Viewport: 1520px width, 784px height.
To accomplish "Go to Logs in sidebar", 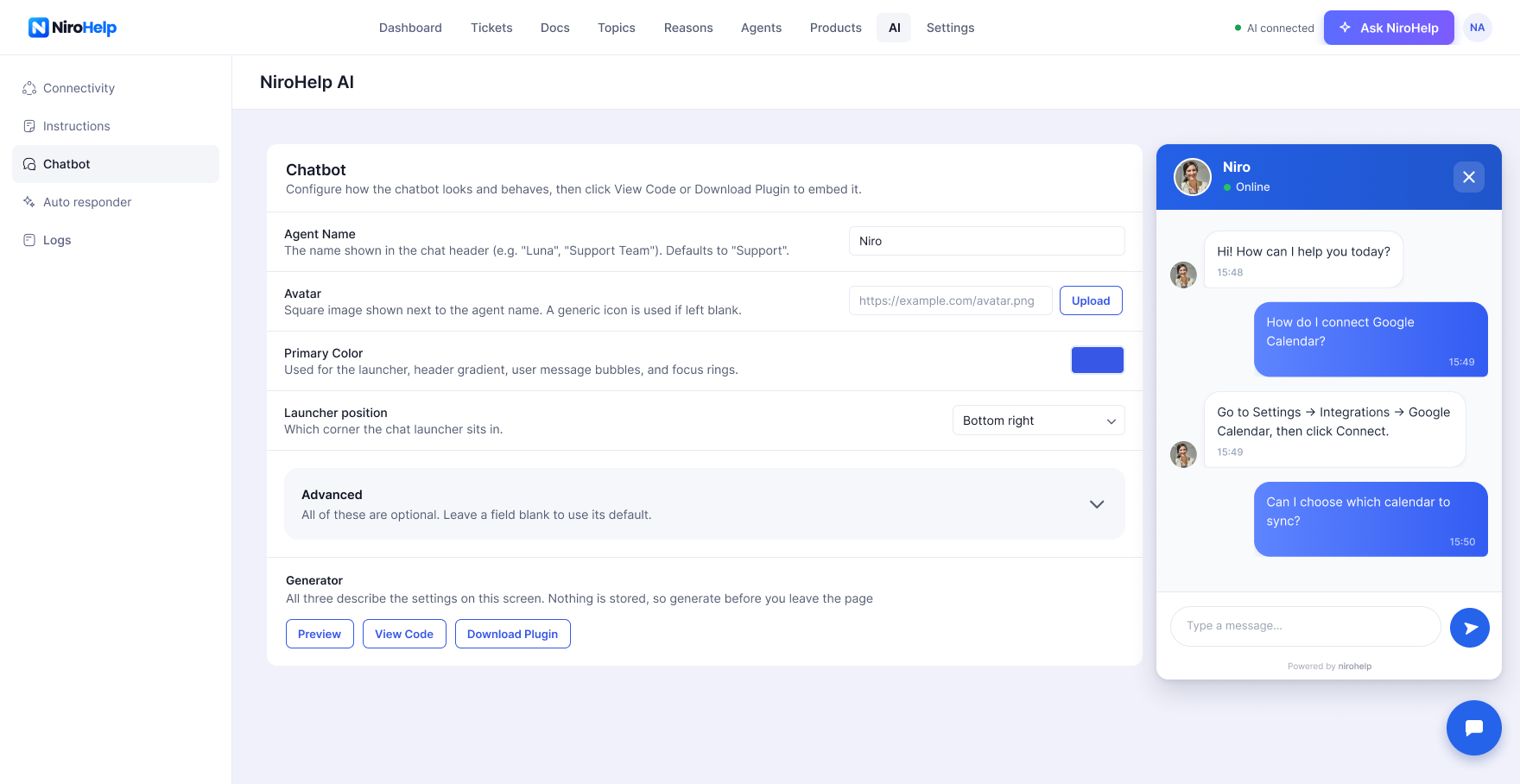I will [x=116, y=240].
